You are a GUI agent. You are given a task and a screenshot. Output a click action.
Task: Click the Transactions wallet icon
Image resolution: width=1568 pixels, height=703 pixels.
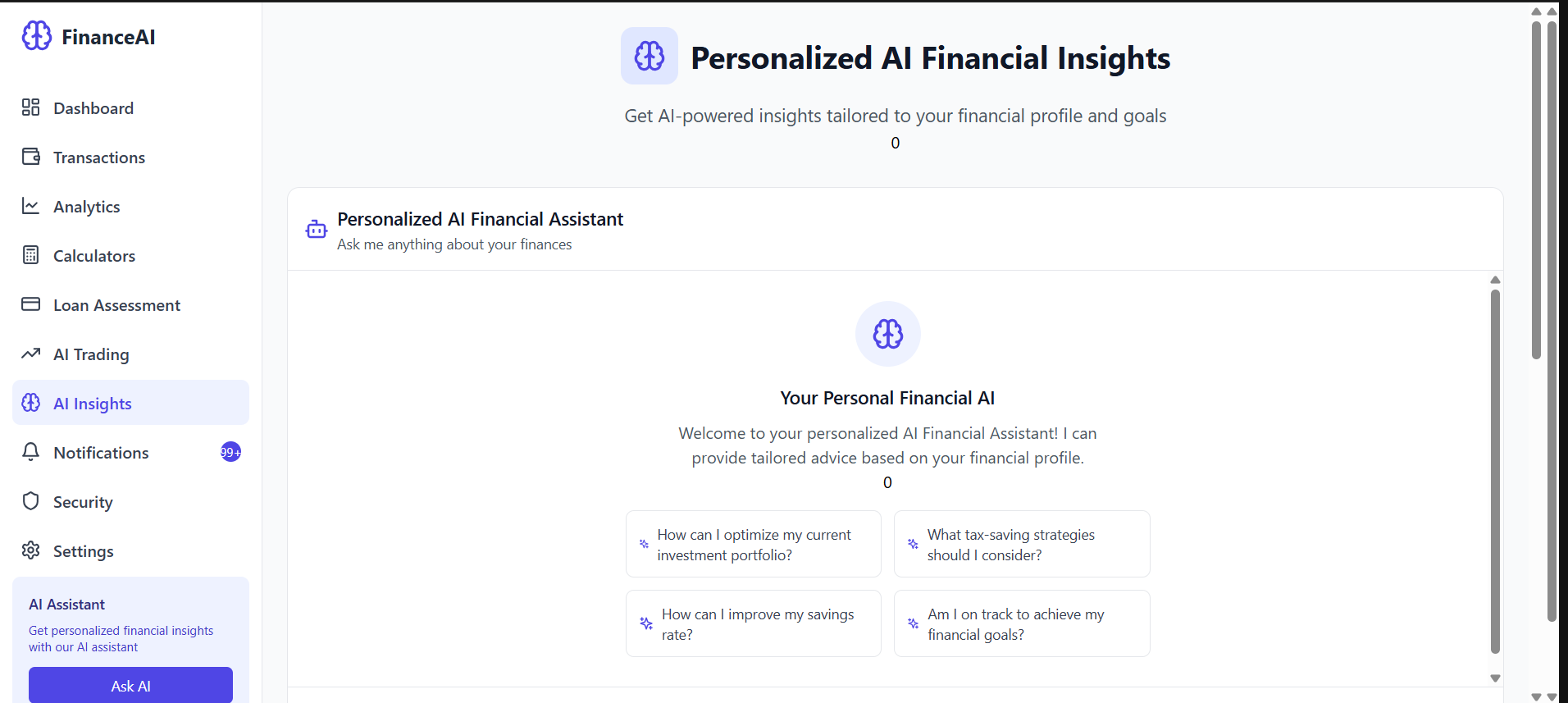(x=31, y=157)
